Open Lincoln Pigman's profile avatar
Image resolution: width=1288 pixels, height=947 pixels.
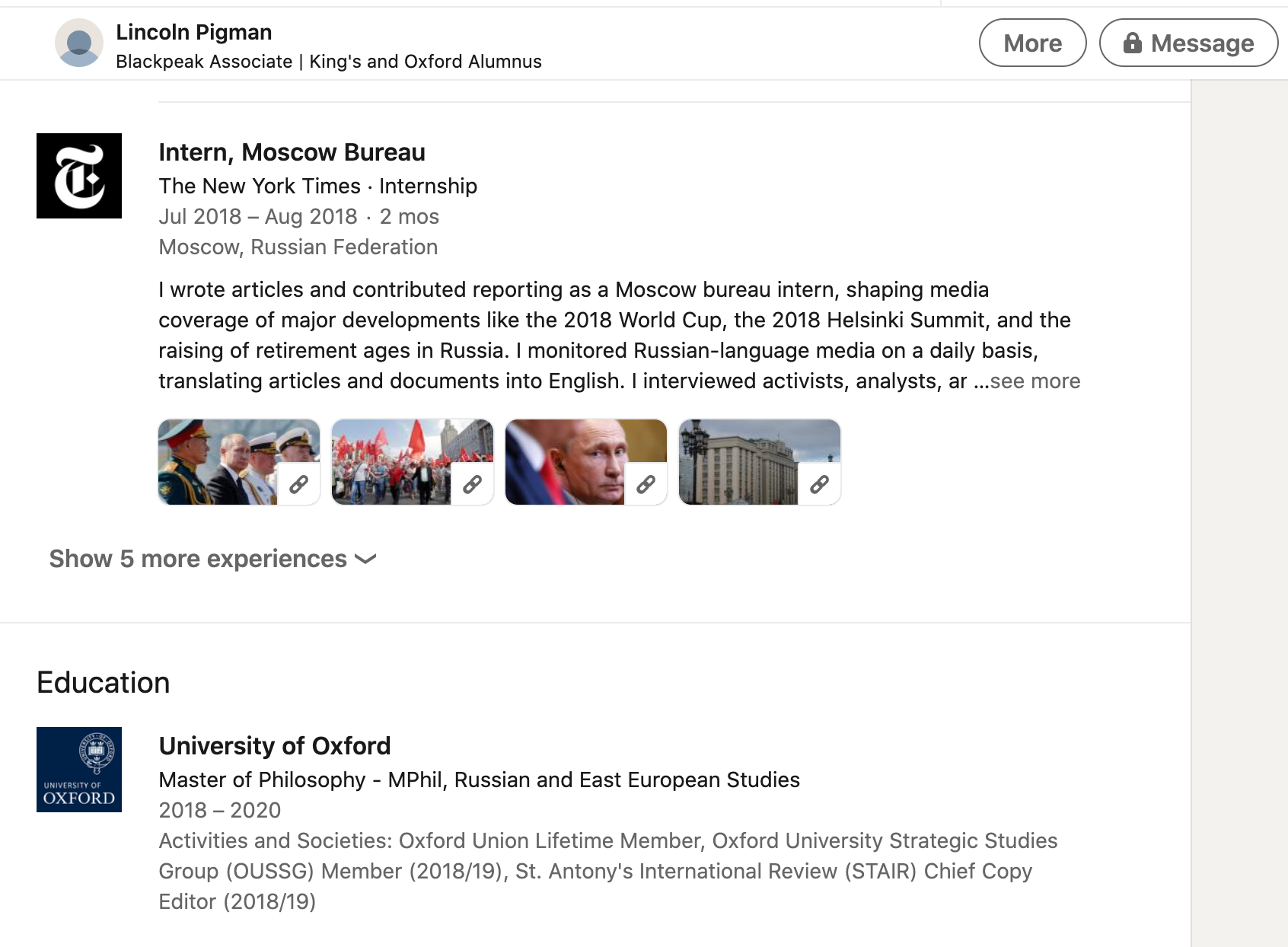(79, 43)
